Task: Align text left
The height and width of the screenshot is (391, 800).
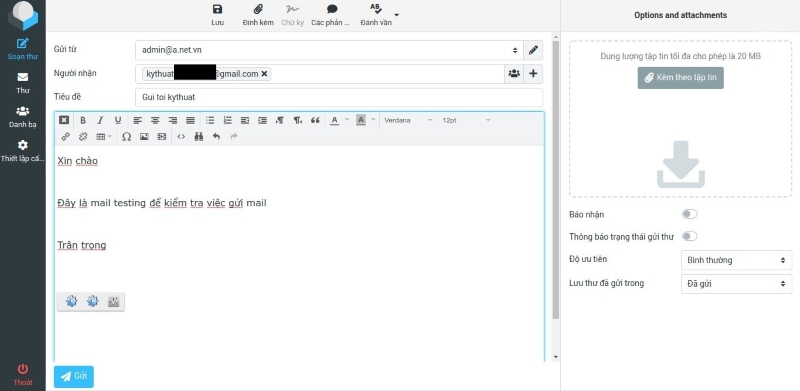Action: 137,120
